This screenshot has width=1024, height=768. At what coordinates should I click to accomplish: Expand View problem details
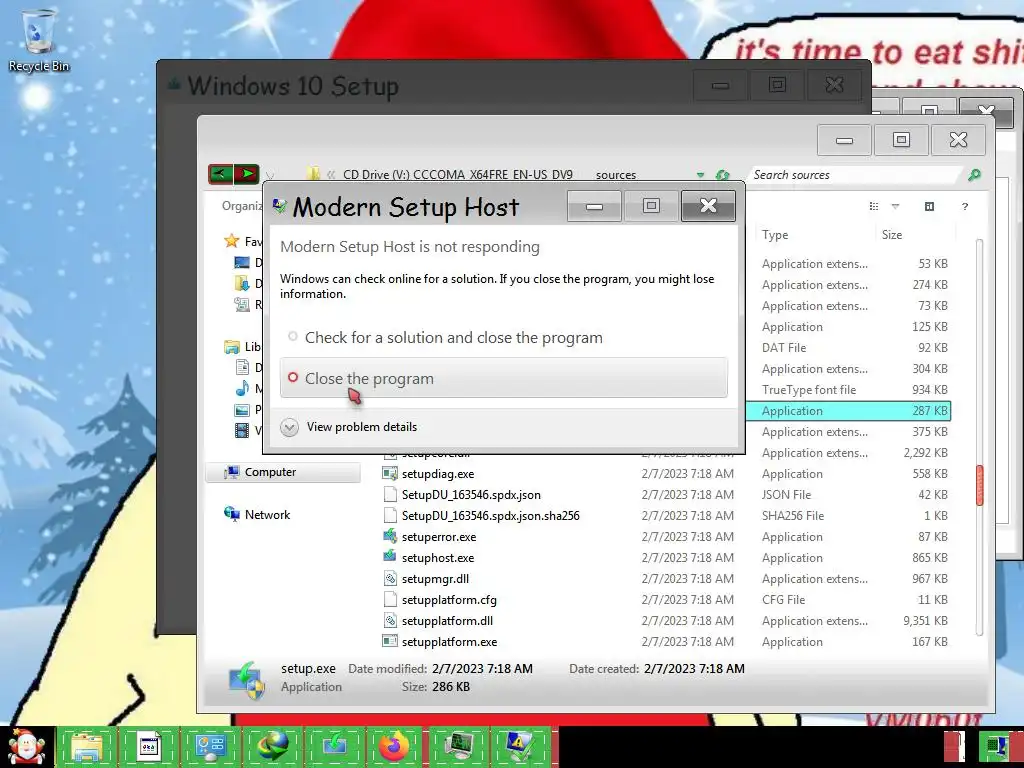[x=349, y=427]
